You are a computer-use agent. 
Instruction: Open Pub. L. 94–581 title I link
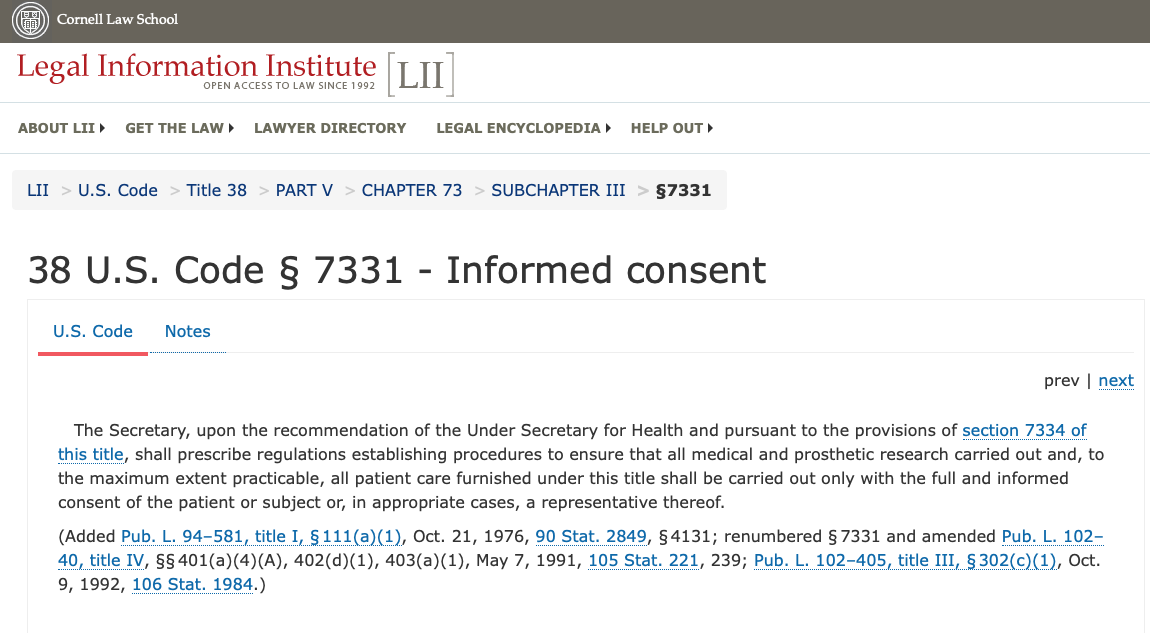261,537
